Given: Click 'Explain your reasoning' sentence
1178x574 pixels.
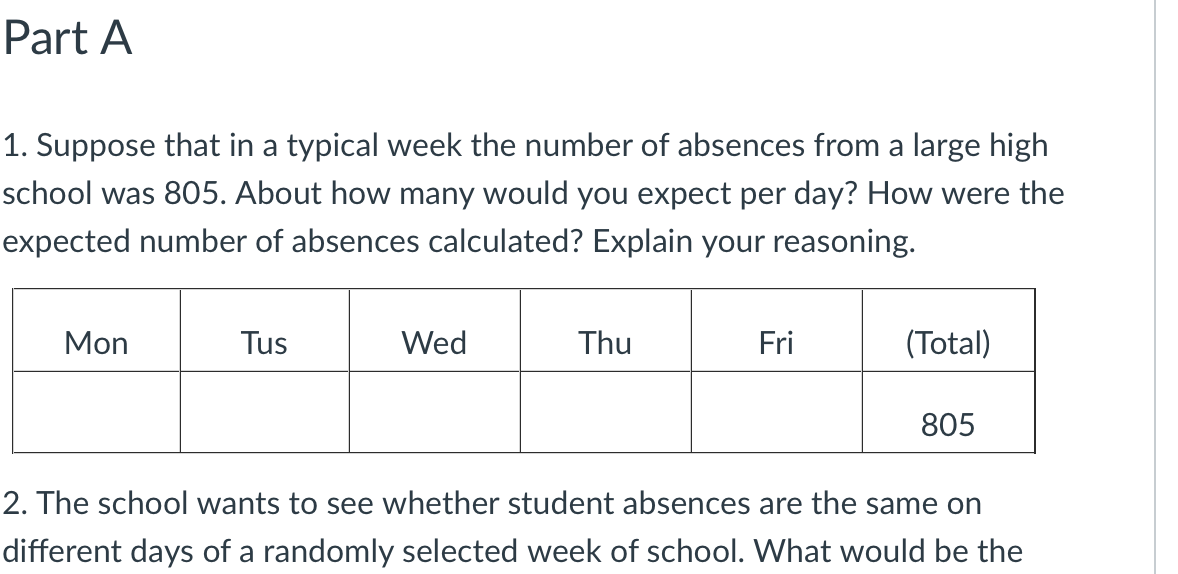Looking at the screenshot, I should 754,242.
